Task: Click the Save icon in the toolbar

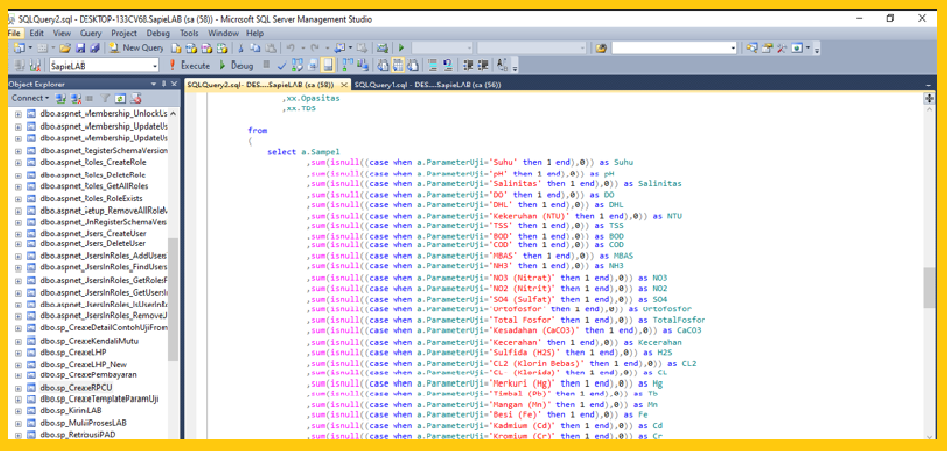Action: pos(80,48)
